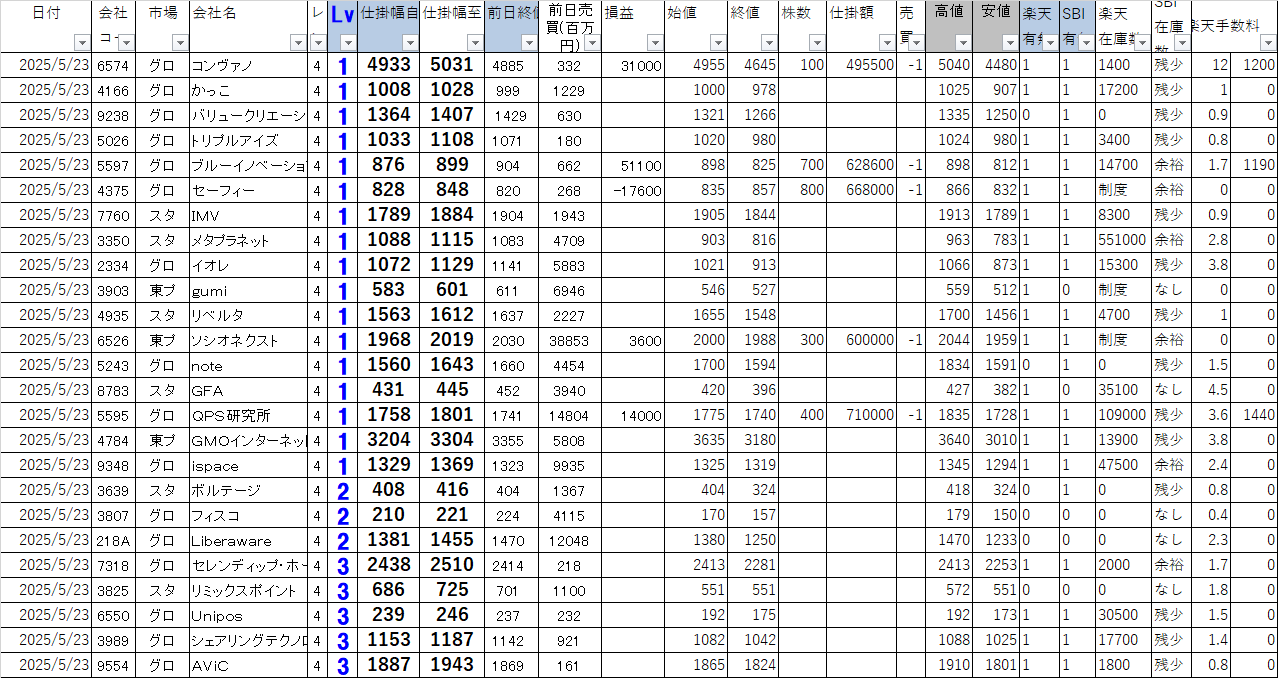Select the メタプラネット company name cell

(x=248, y=240)
